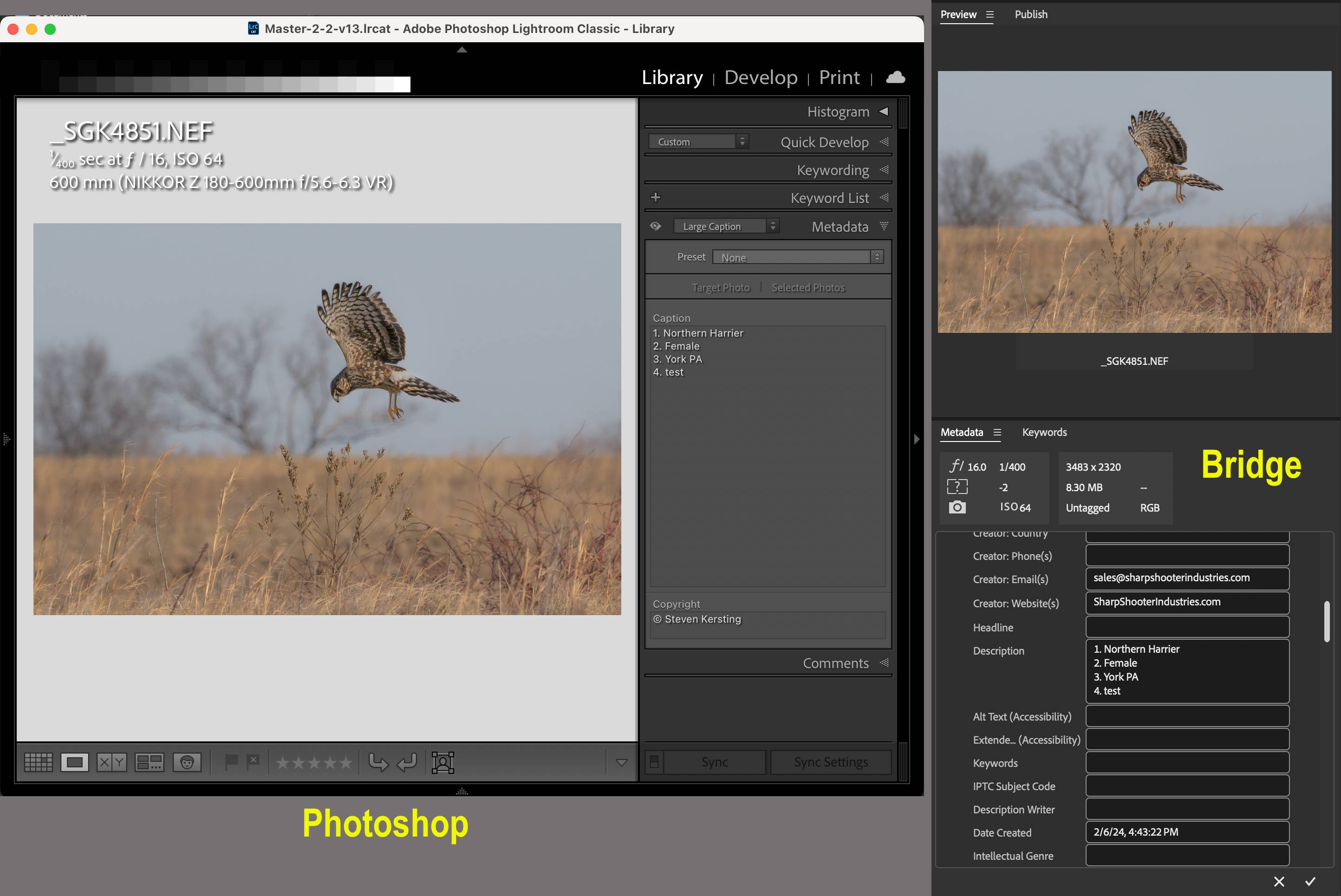1341x896 pixels.
Task: Toggle metadata eye icon visibility
Action: 656,226
